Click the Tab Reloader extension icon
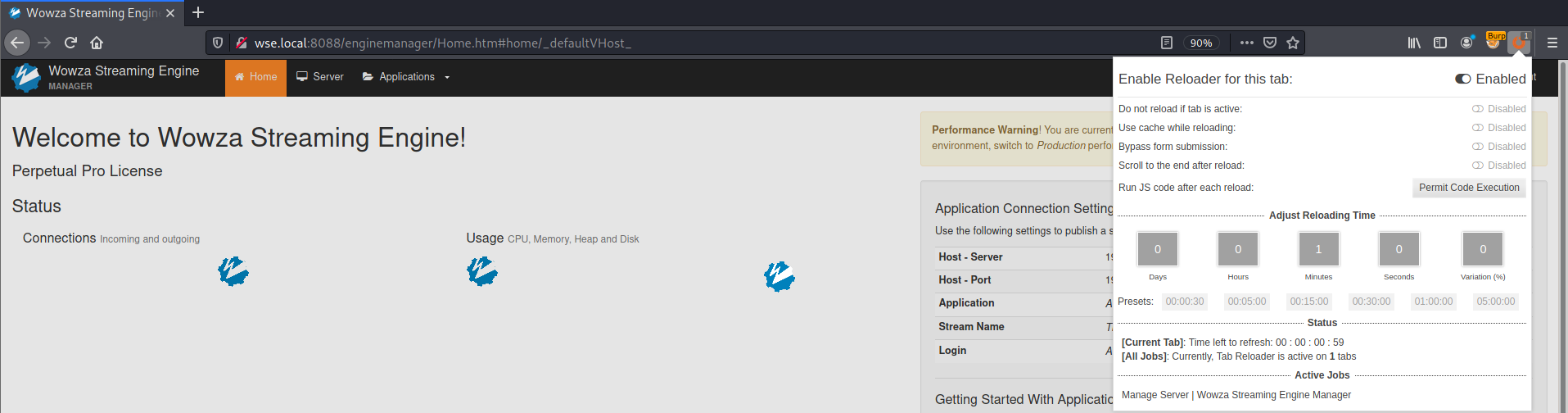This screenshot has width=1568, height=413. pyautogui.click(x=1520, y=43)
